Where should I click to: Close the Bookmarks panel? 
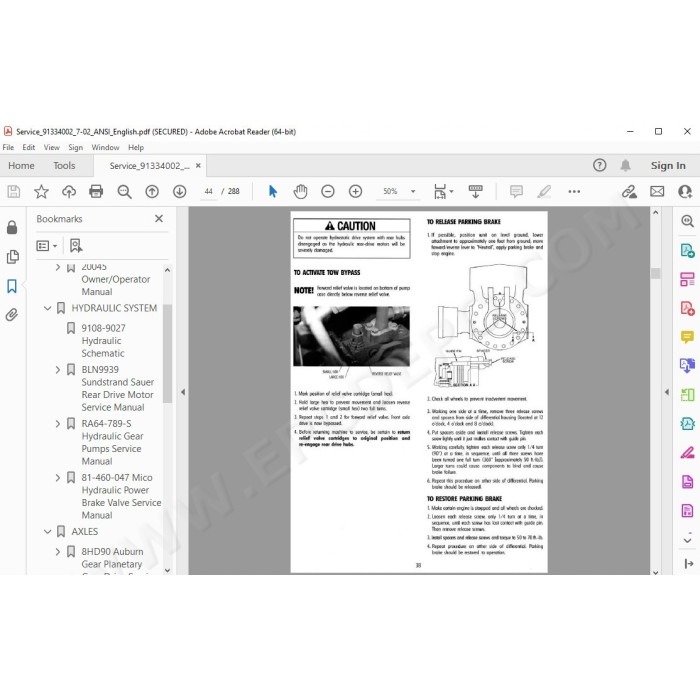pos(159,219)
